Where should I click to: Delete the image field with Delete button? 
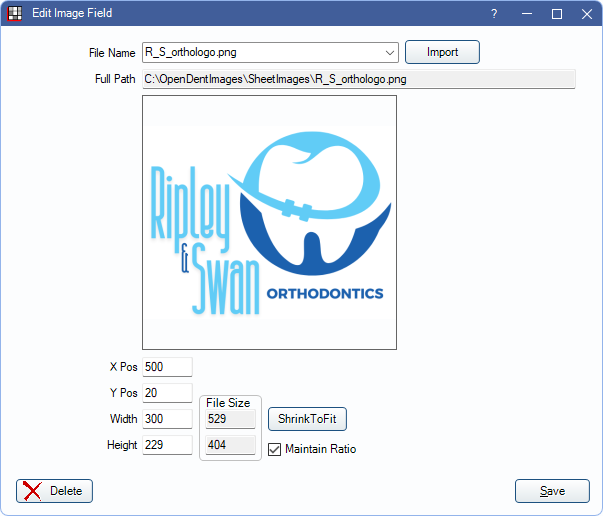point(55,491)
